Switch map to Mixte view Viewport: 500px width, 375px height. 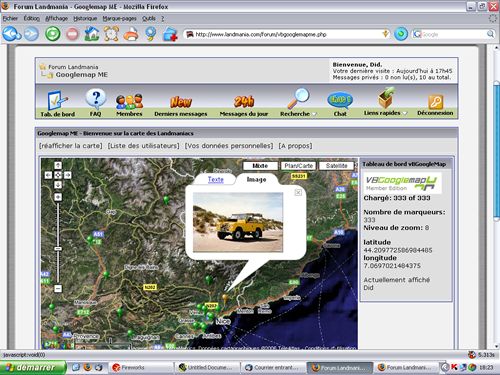click(x=260, y=166)
